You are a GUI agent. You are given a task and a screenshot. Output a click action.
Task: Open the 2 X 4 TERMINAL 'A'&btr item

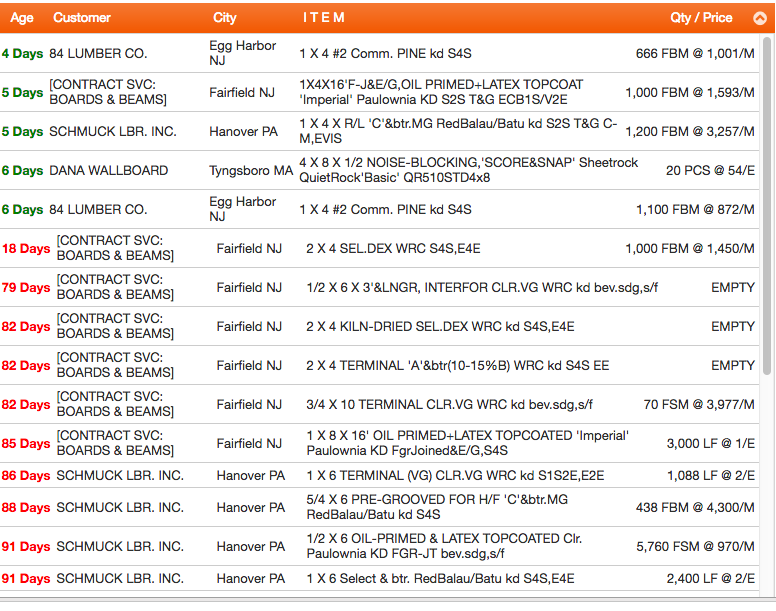click(457, 366)
